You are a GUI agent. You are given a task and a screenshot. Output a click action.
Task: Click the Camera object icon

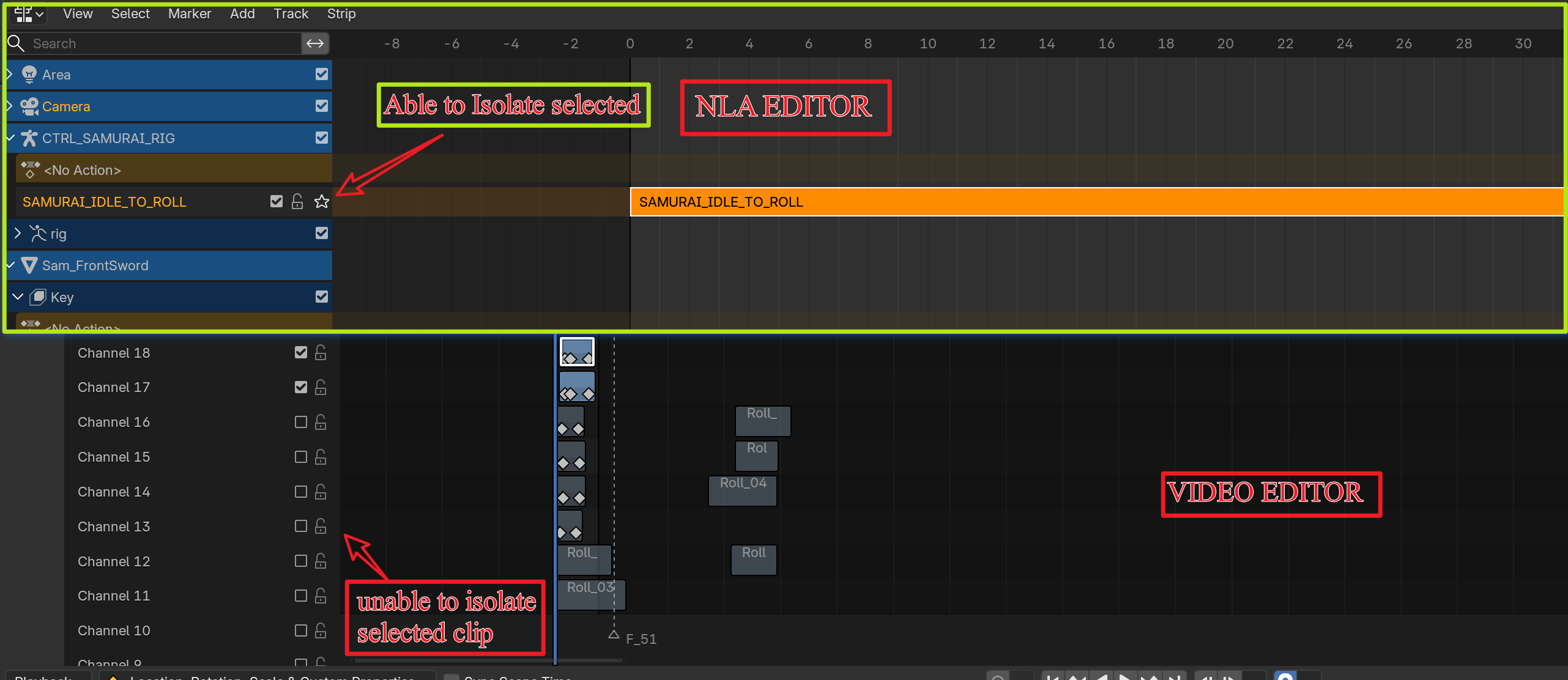point(29,106)
